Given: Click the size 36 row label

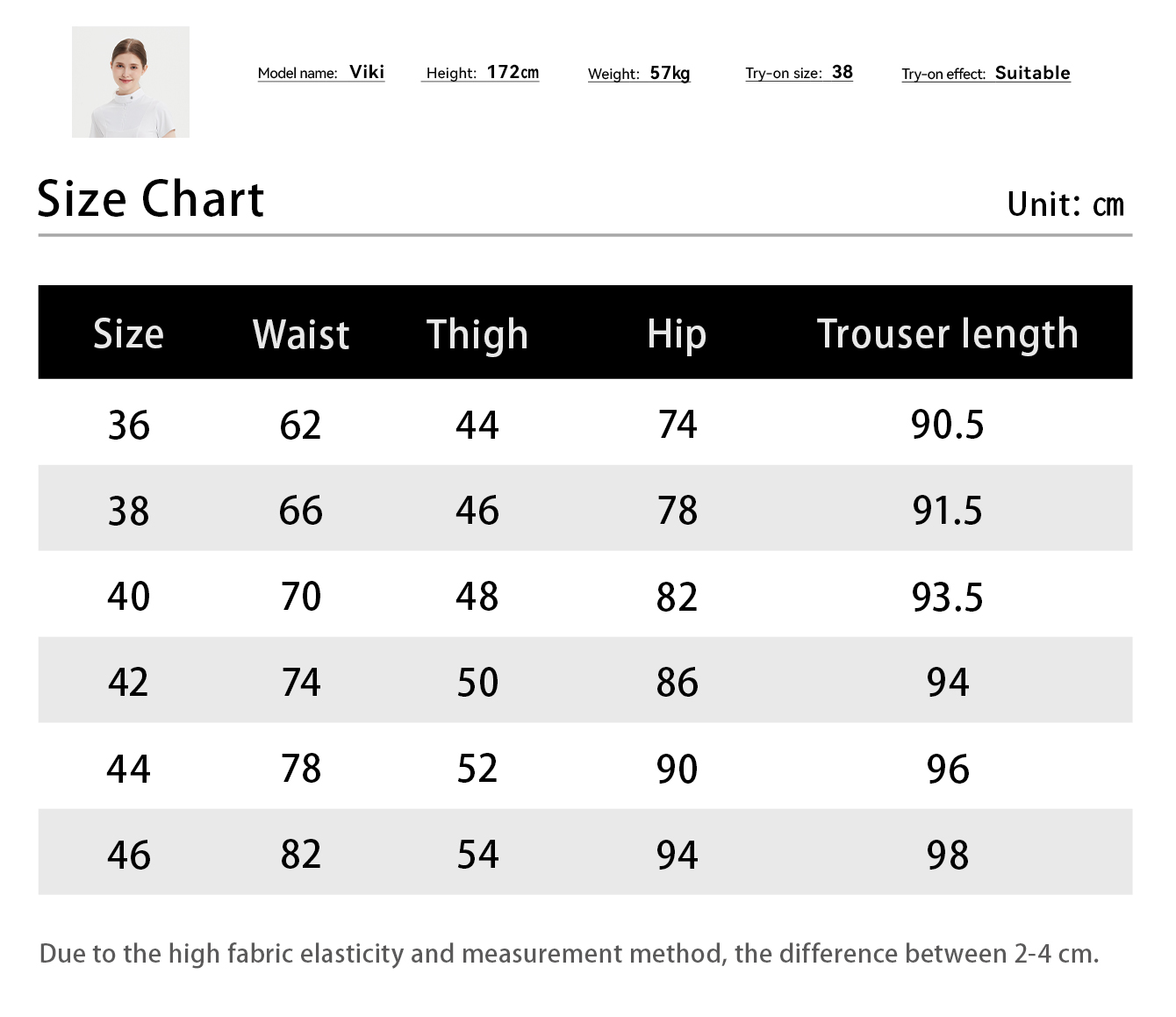Looking at the screenshot, I should tap(128, 426).
